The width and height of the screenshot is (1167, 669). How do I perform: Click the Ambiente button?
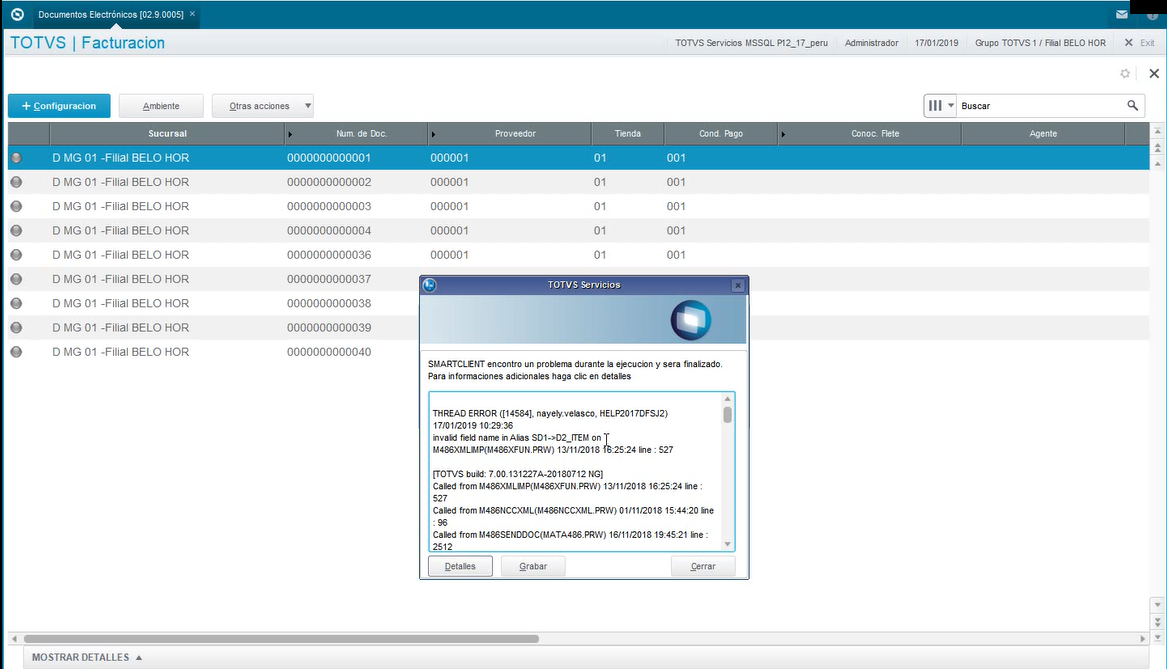[161, 106]
